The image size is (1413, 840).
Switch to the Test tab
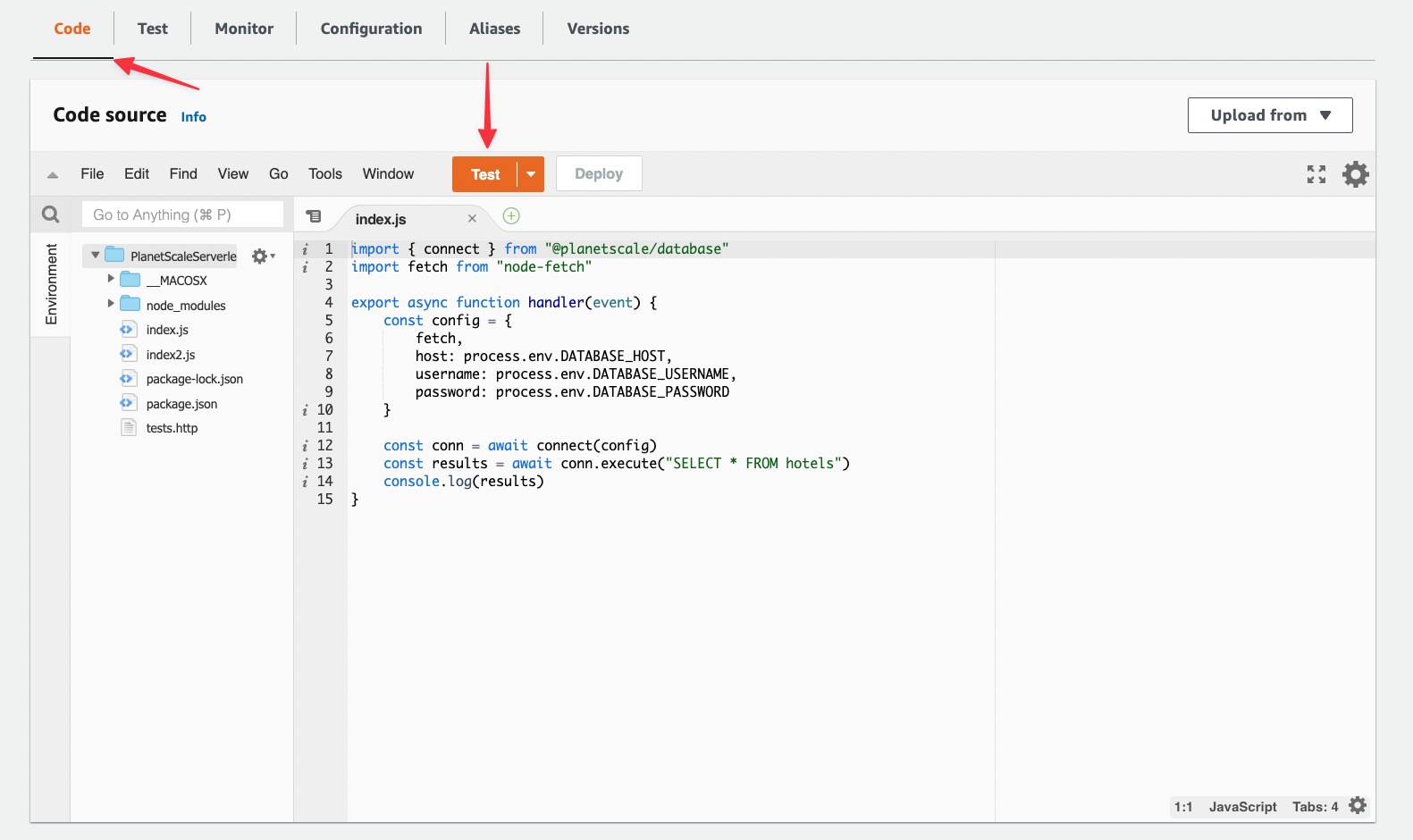pyautogui.click(x=153, y=29)
